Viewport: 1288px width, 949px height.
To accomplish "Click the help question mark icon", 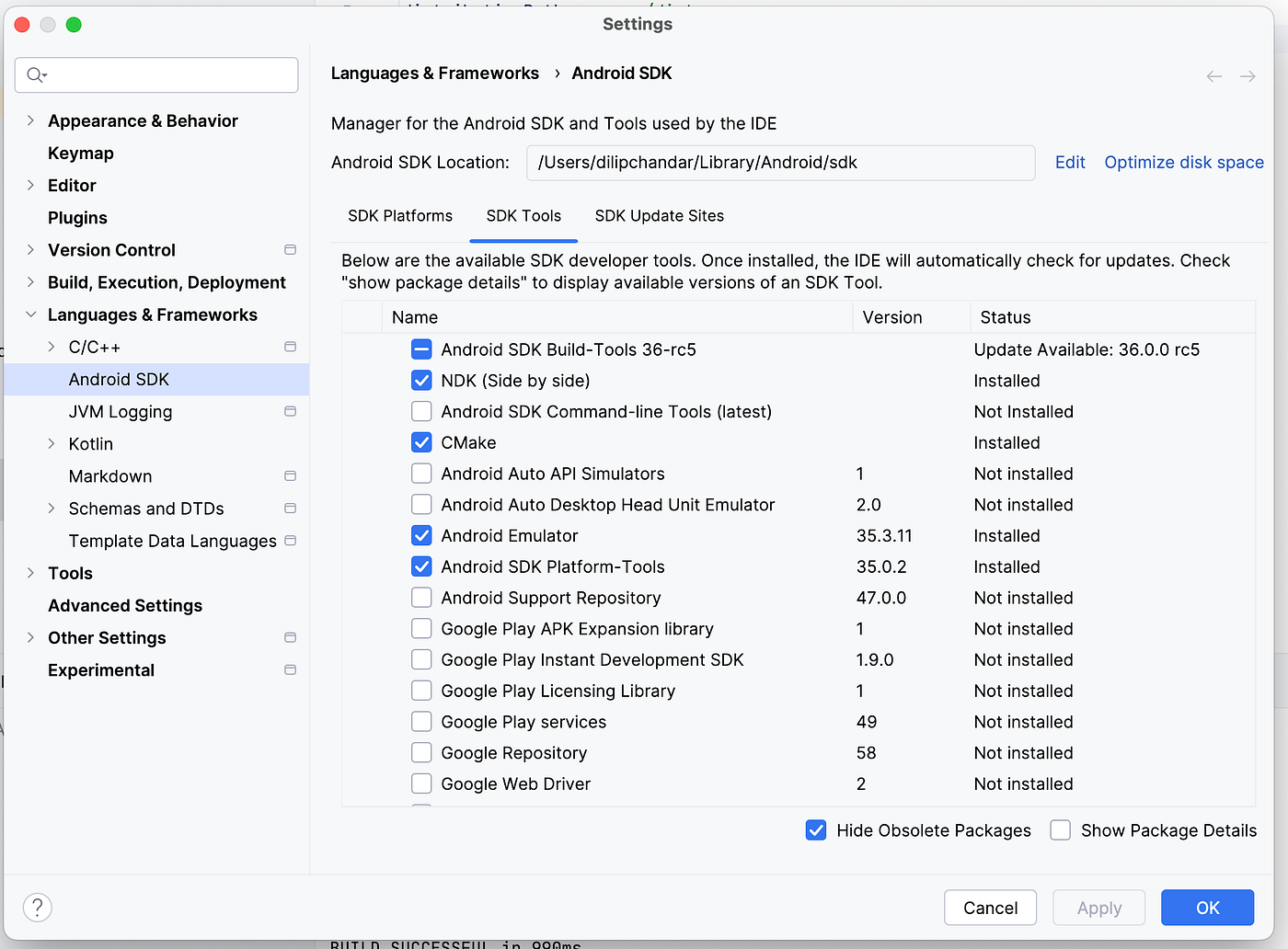I will 37,908.
